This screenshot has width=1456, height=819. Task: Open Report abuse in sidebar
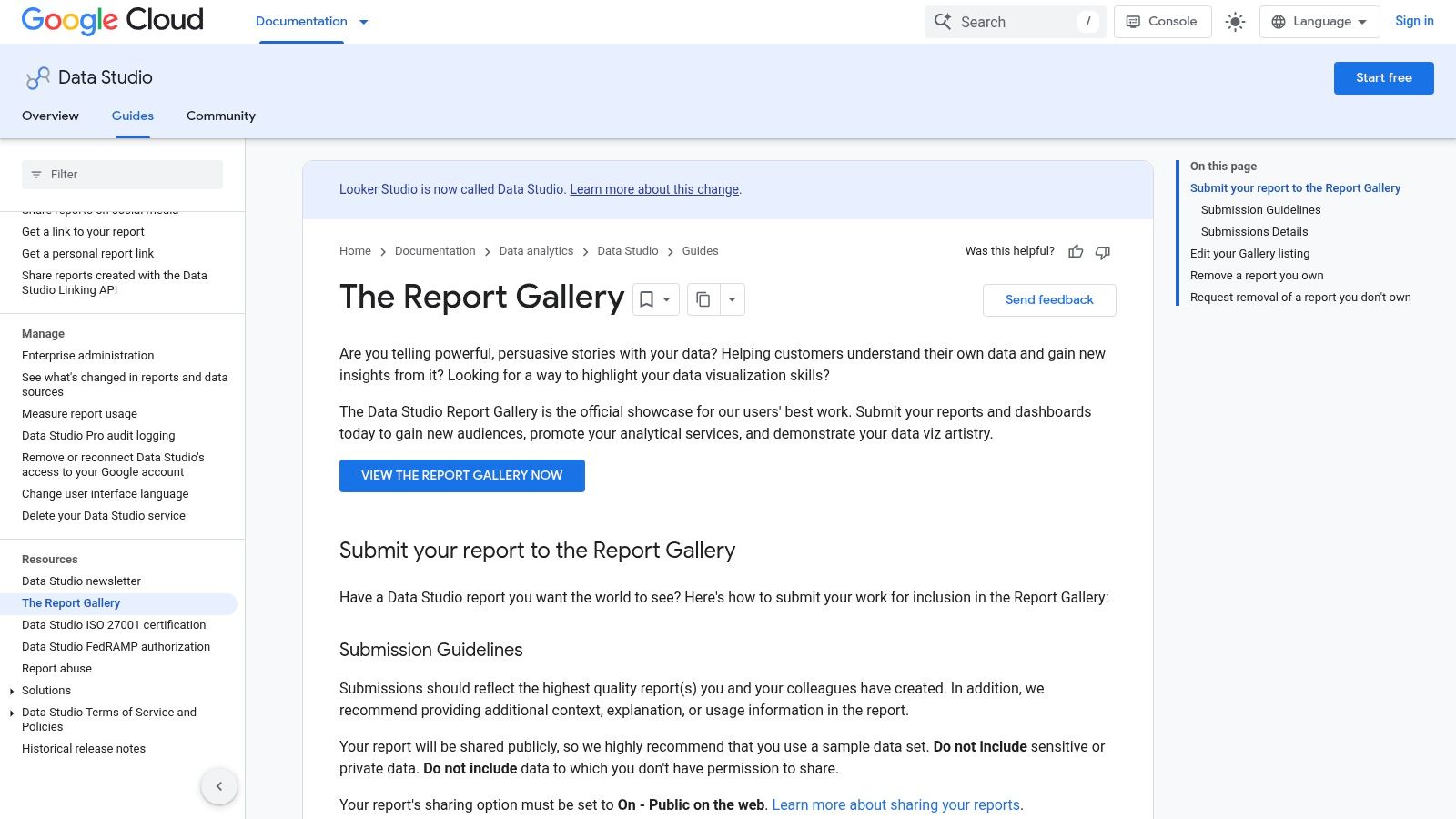[x=56, y=669]
